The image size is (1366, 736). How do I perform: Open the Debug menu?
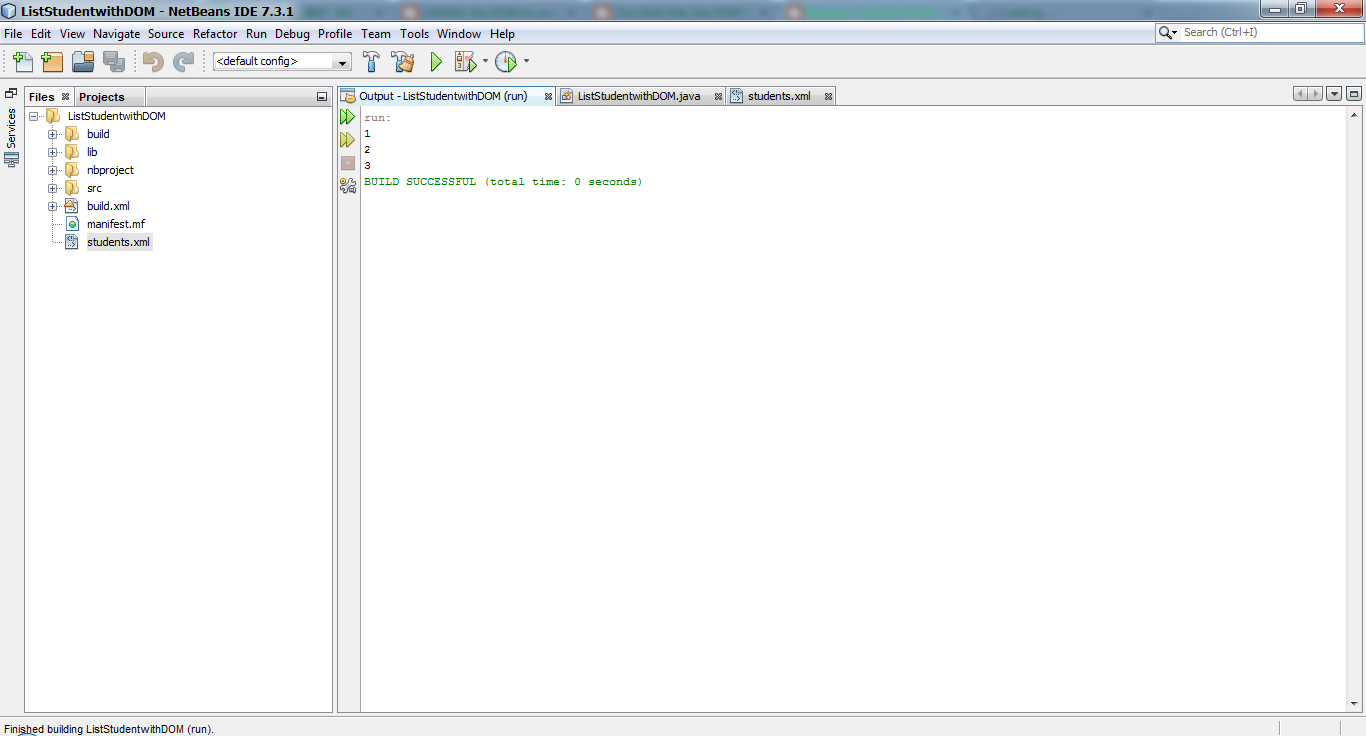(293, 33)
